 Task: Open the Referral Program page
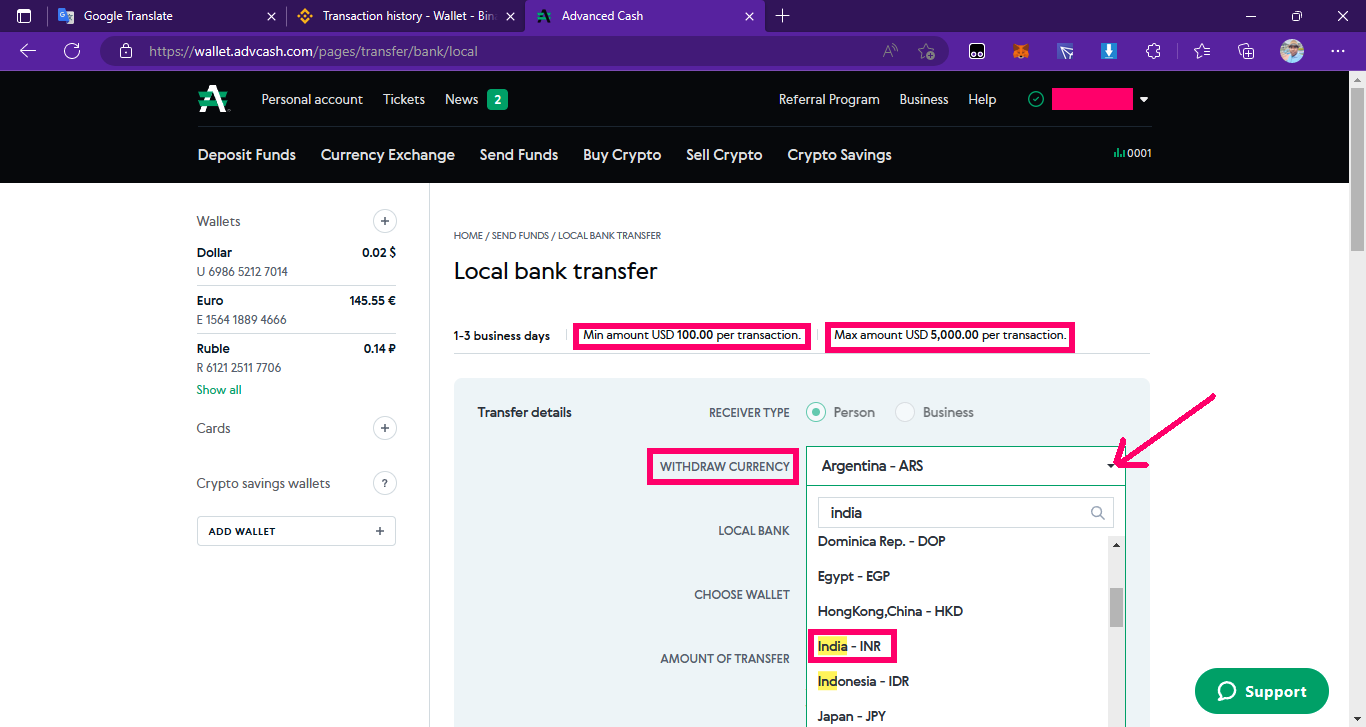pos(829,99)
